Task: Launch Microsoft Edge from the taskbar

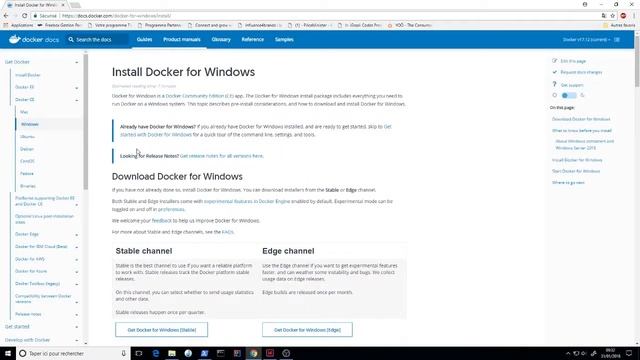Action: (156, 353)
